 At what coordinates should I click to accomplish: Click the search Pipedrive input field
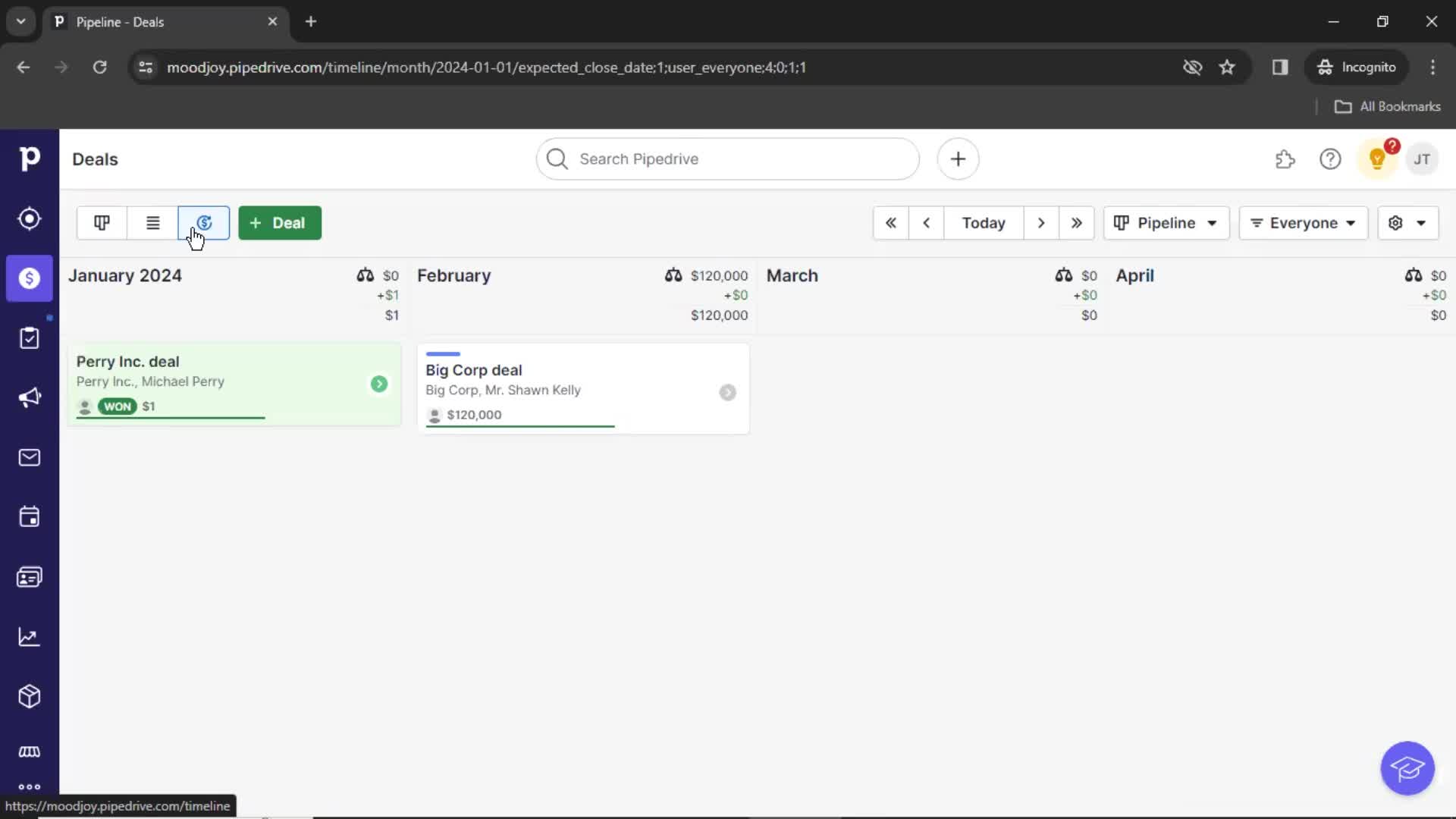pos(728,159)
